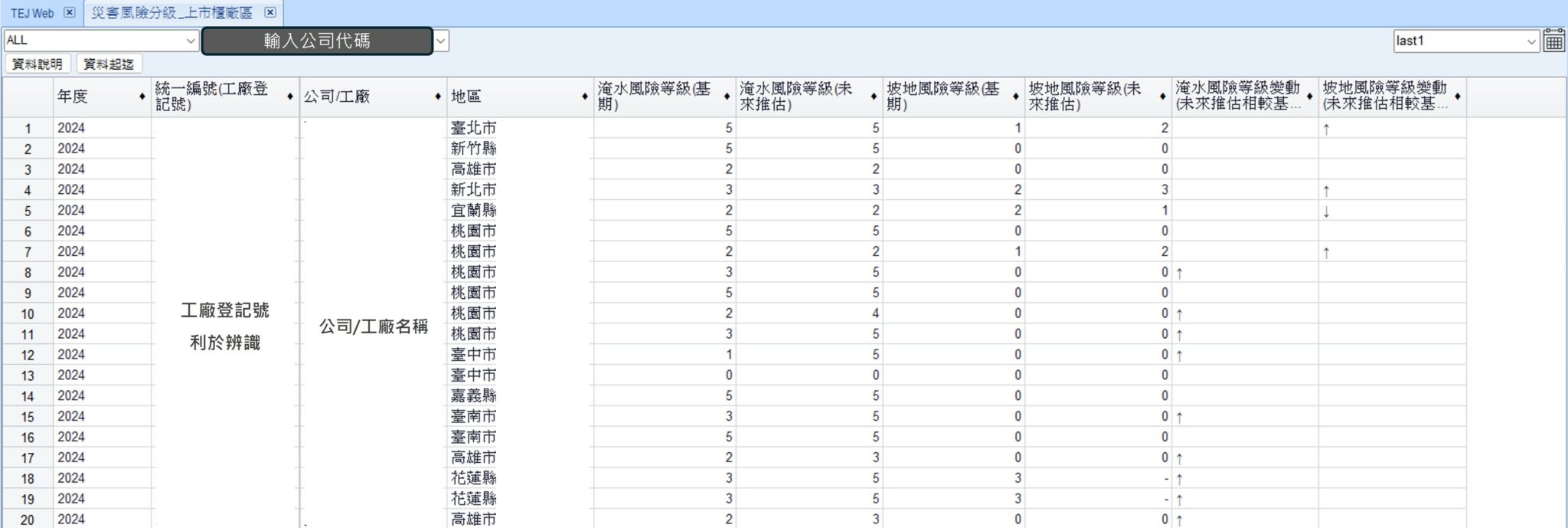Expand the ALL combo box

click(191, 41)
